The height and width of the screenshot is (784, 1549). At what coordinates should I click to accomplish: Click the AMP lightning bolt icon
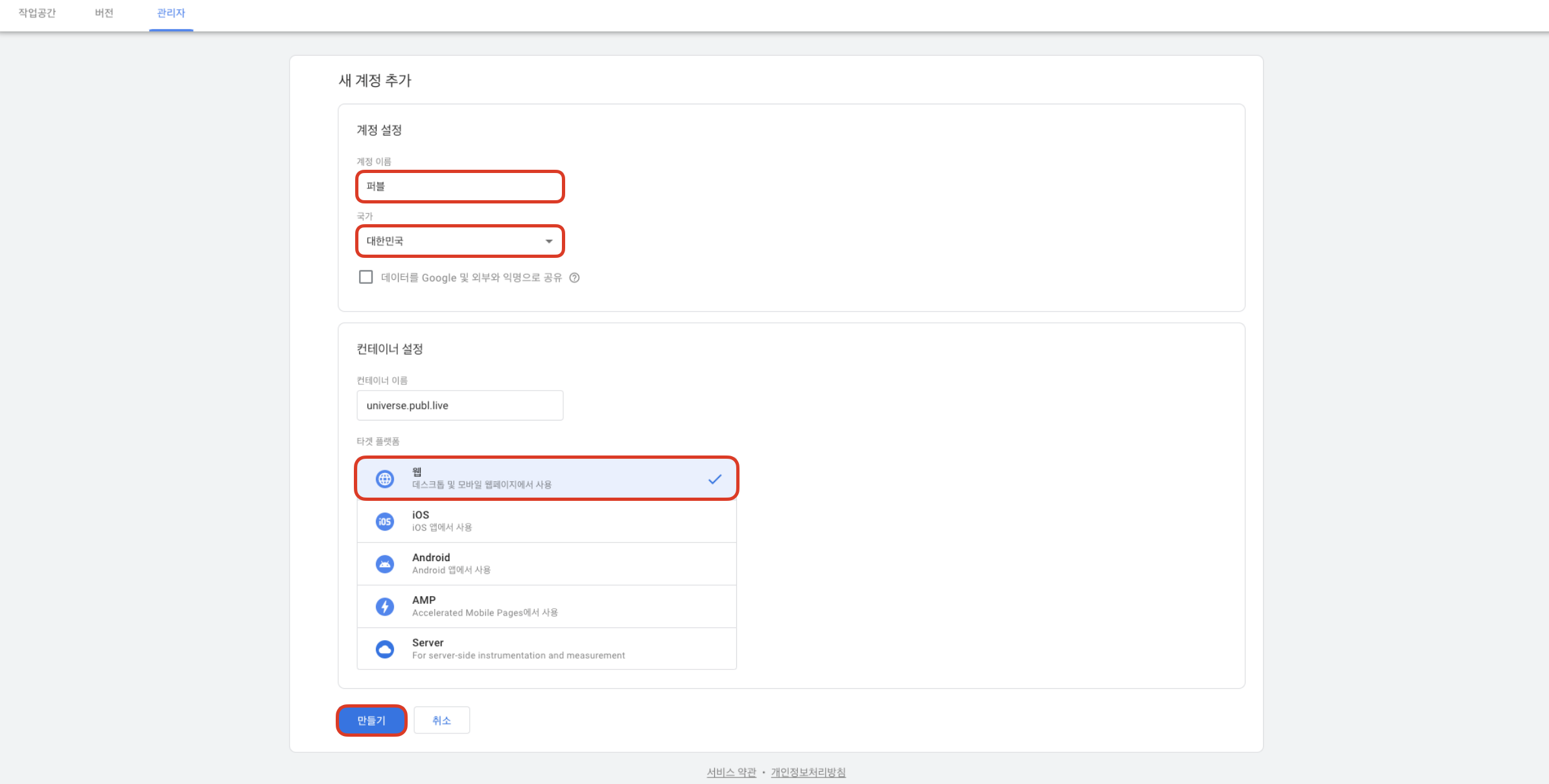pyautogui.click(x=385, y=606)
